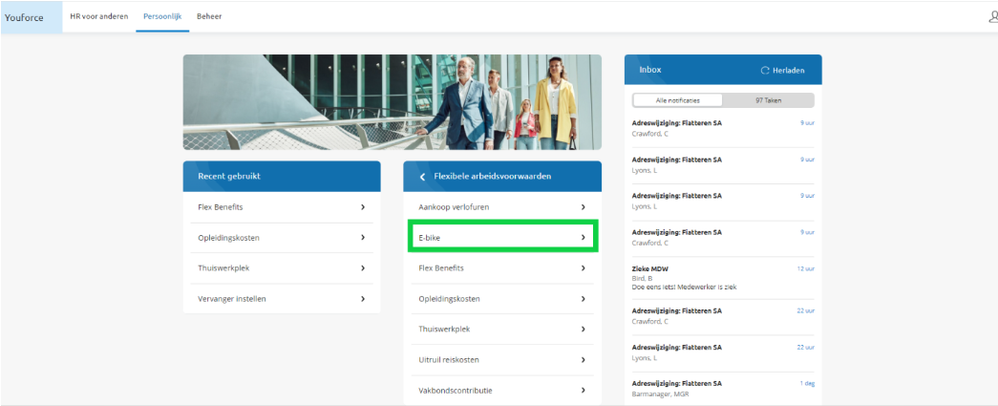Screen dimensions: 998x406
Task: Click the chevron beside Uitruil reiskosten
Action: (583, 360)
